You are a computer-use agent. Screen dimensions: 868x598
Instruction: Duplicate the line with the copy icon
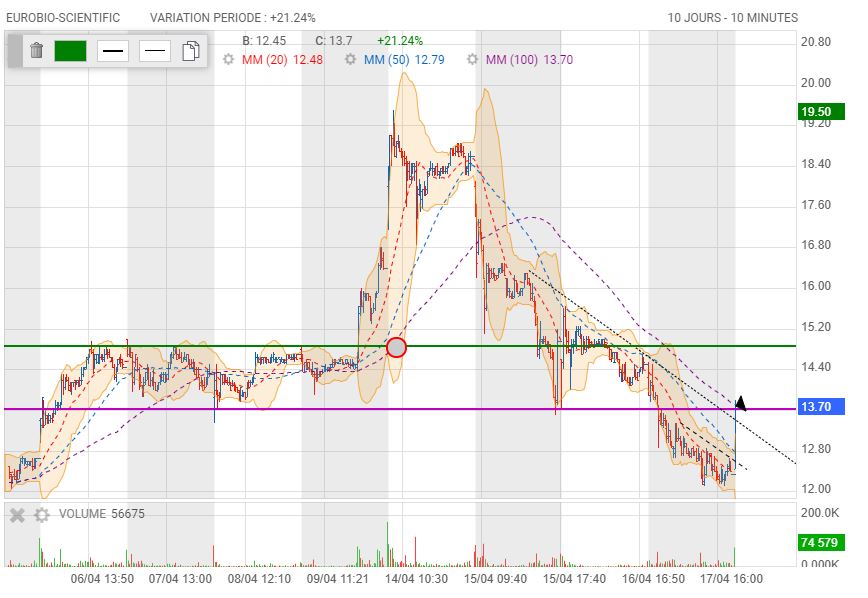(190, 50)
